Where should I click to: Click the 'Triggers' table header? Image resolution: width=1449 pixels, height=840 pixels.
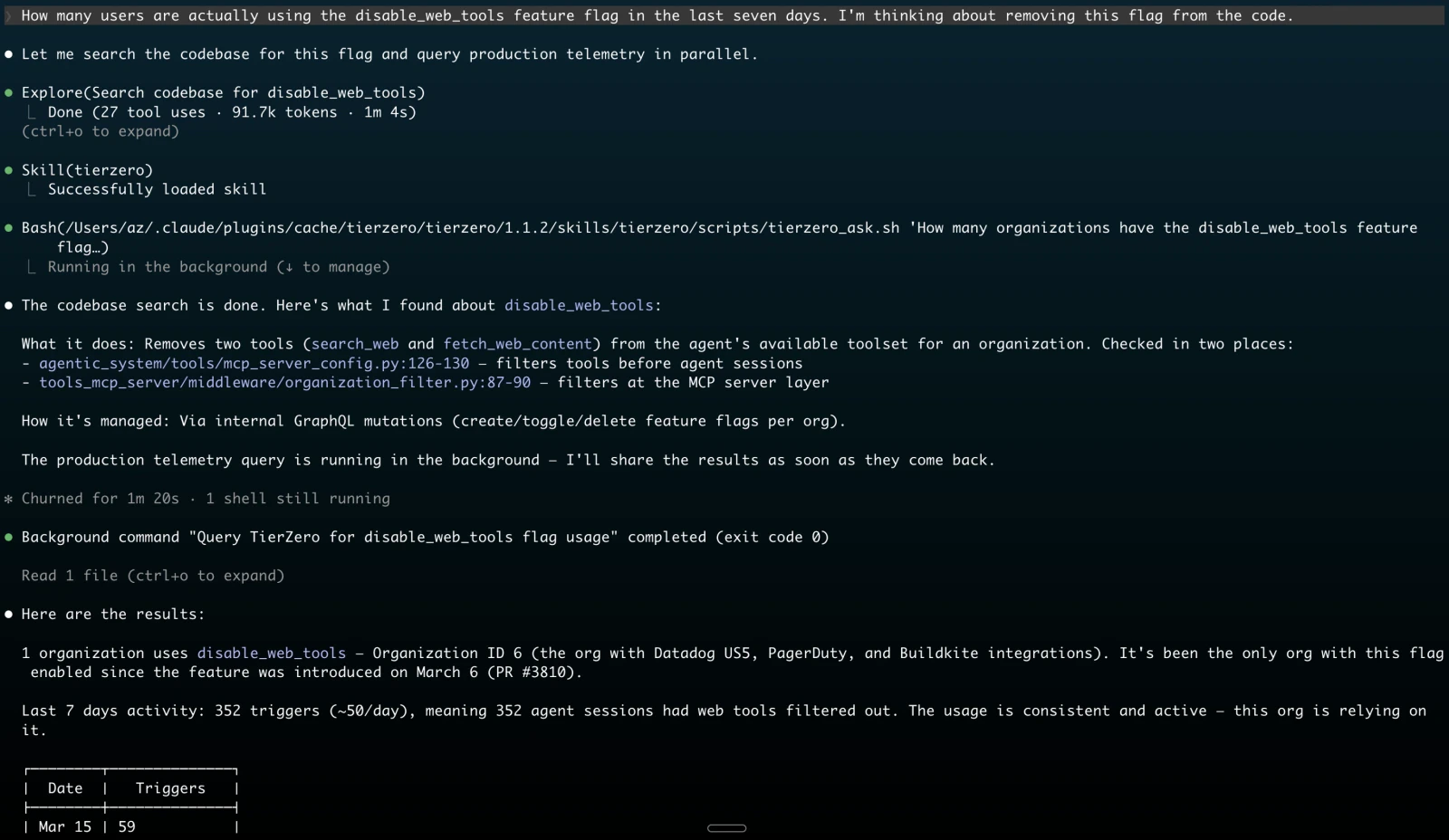coord(170,788)
